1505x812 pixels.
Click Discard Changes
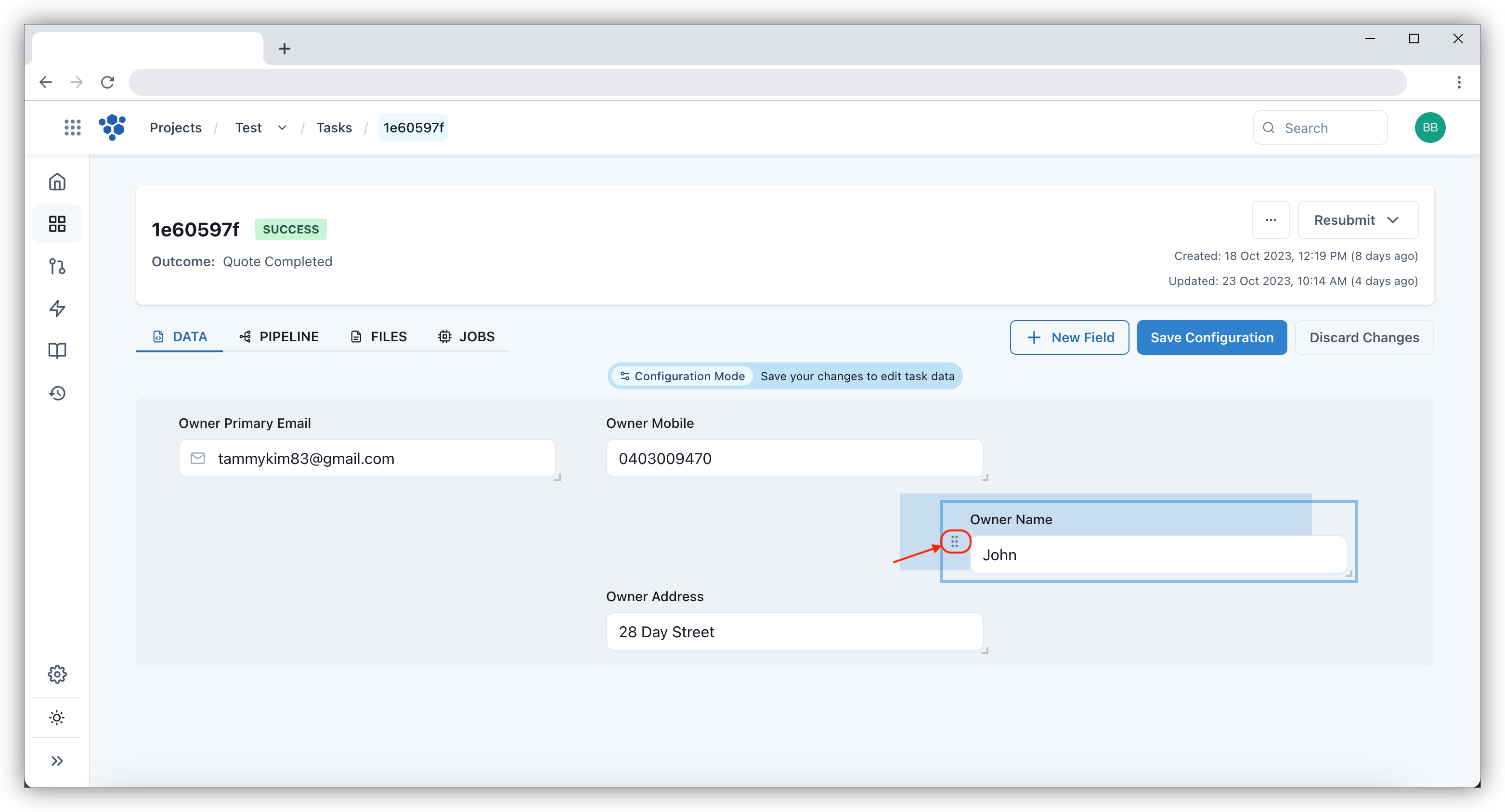point(1364,337)
